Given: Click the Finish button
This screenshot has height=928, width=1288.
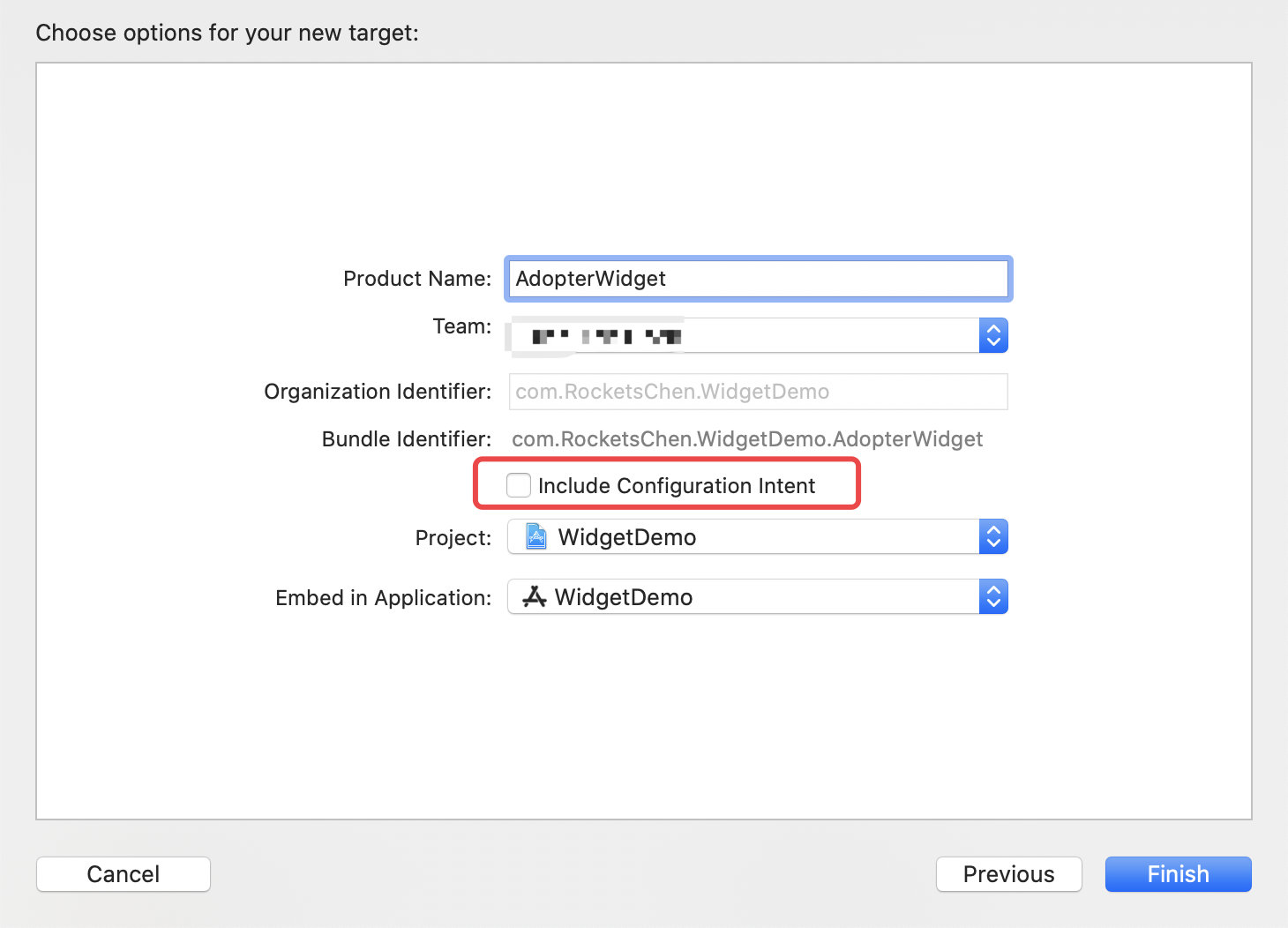Looking at the screenshot, I should [1178, 874].
